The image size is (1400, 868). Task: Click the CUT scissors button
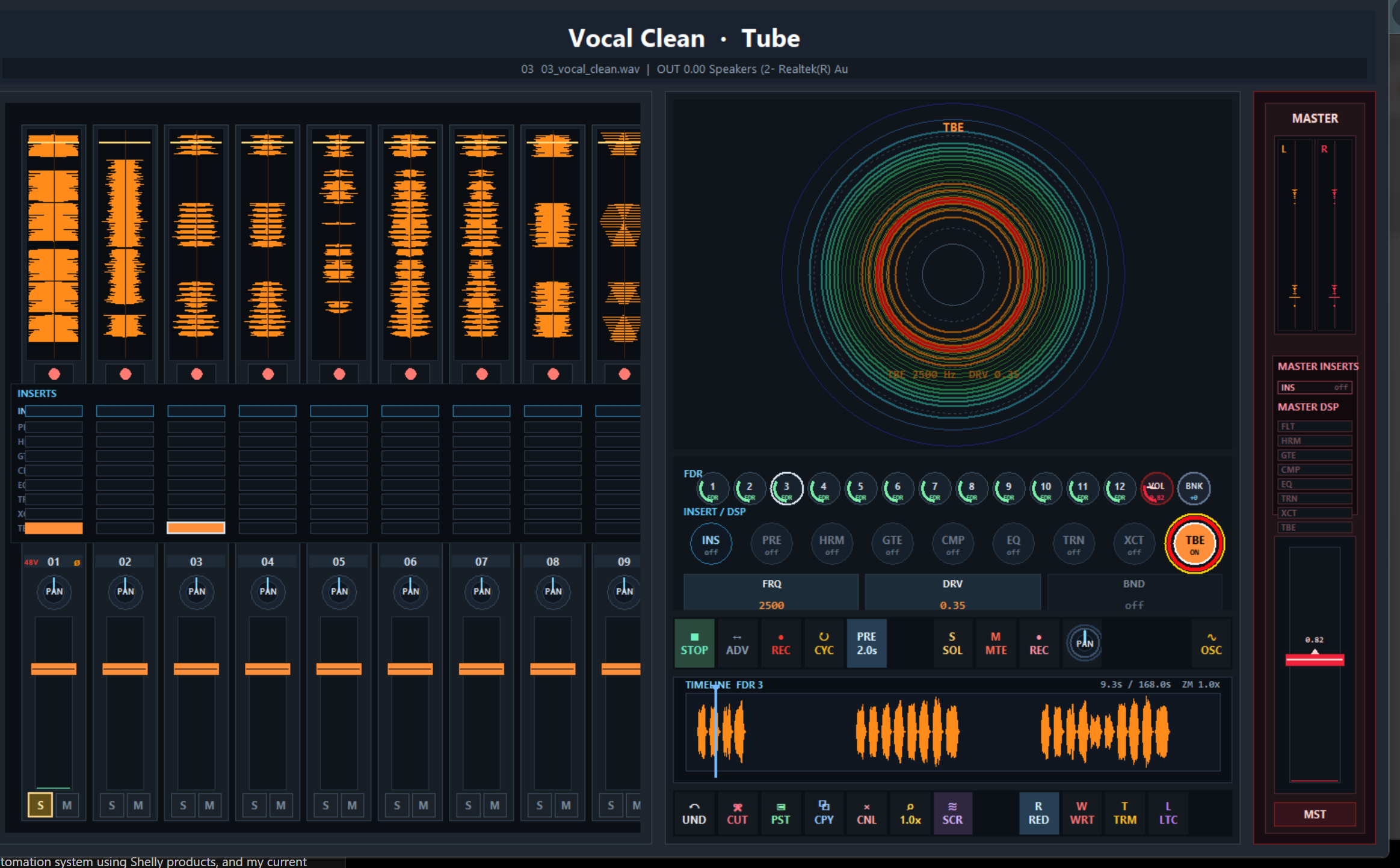click(x=737, y=813)
